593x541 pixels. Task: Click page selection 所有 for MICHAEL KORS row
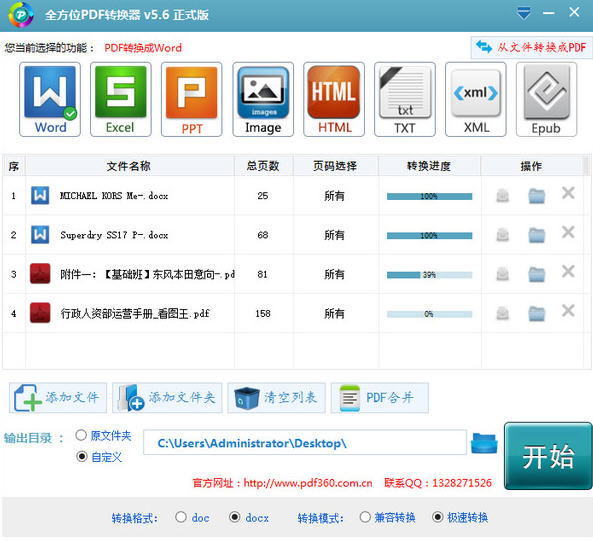(x=335, y=196)
